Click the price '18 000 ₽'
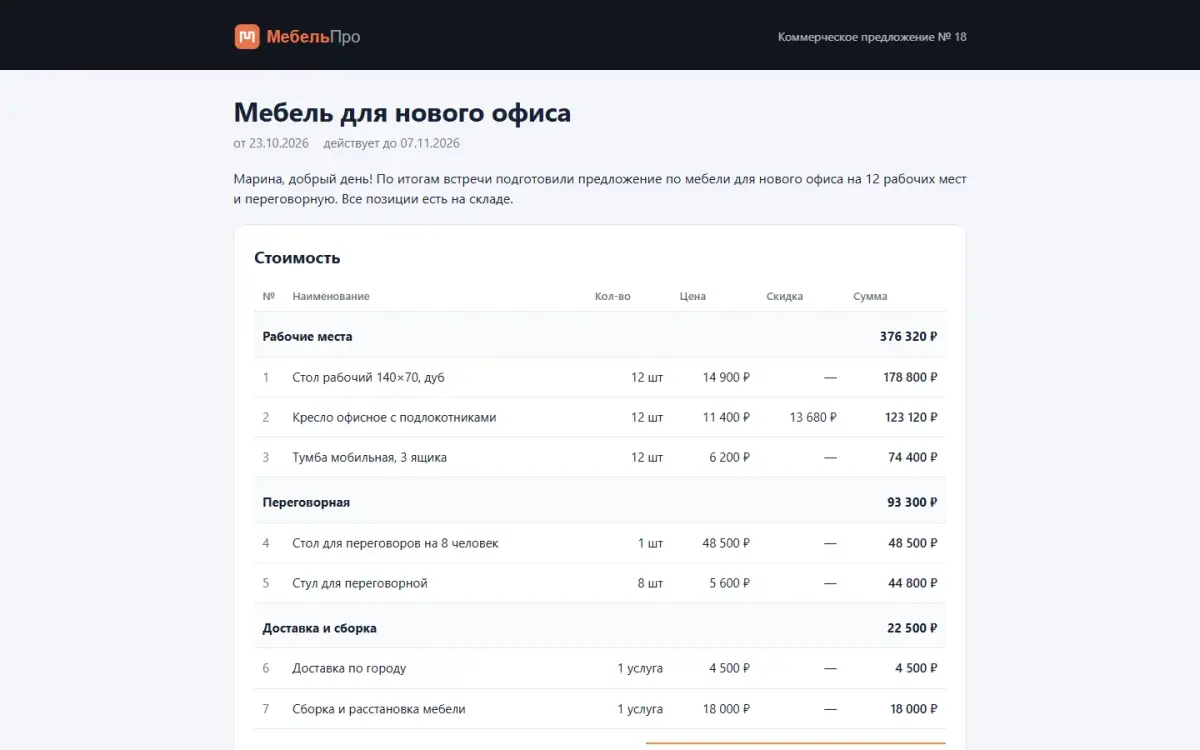 pos(727,709)
